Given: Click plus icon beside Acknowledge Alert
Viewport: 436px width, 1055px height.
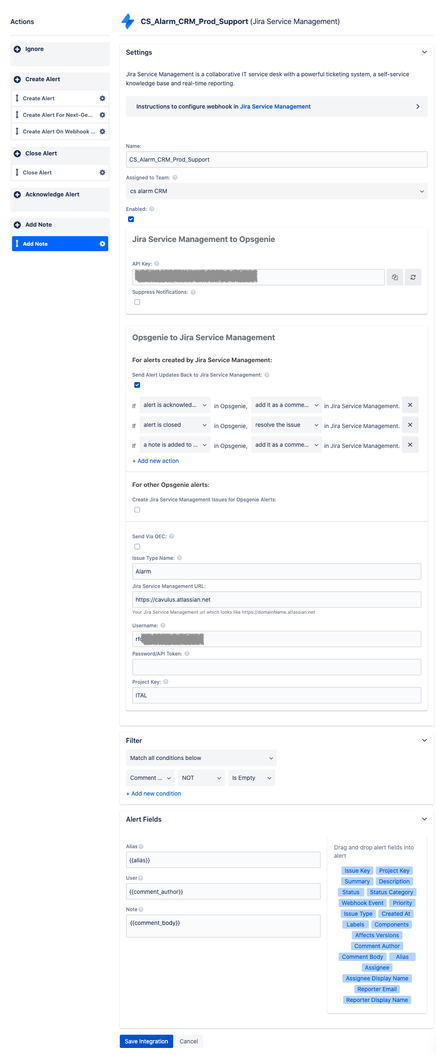Looking at the screenshot, I should (17, 194).
